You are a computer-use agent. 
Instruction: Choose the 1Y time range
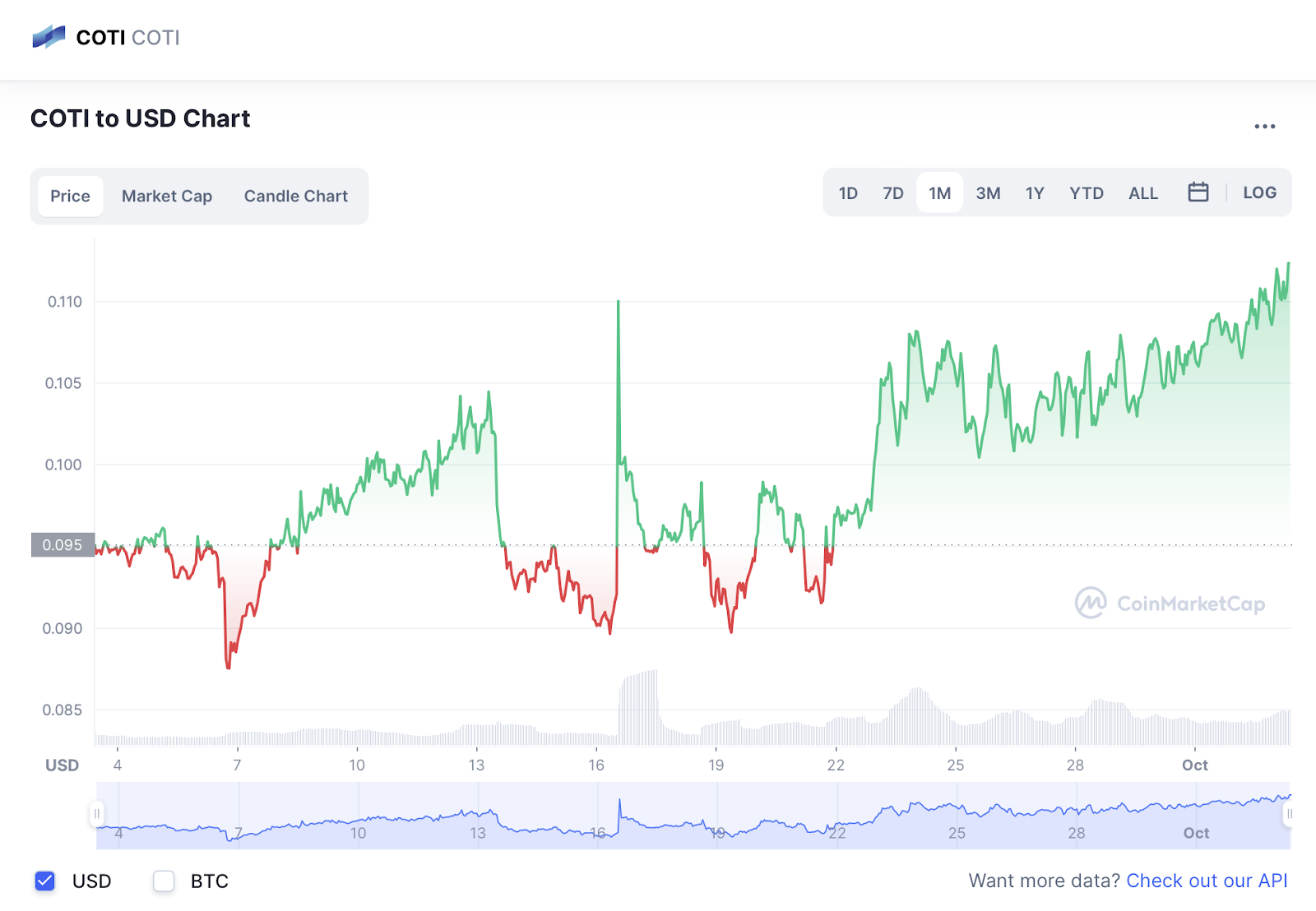point(1034,193)
